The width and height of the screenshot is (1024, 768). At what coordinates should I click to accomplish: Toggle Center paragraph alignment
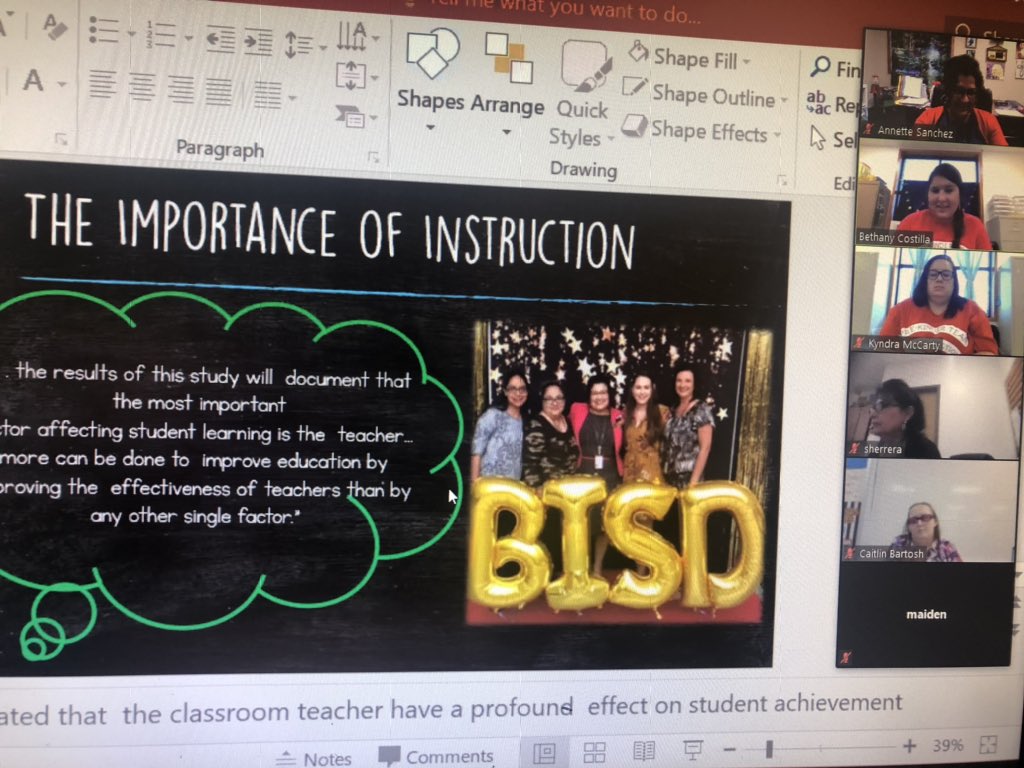(x=142, y=87)
